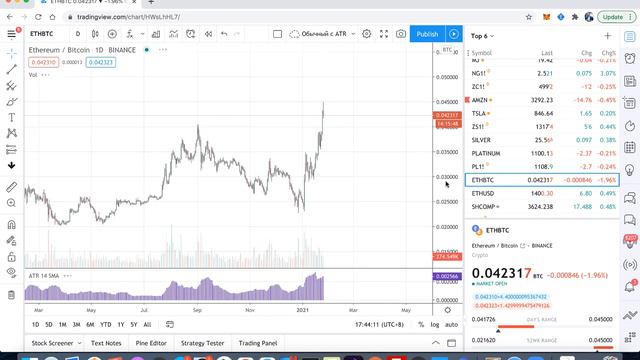640x360 pixels.
Task: Select the YTD time range
Action: tap(106, 324)
